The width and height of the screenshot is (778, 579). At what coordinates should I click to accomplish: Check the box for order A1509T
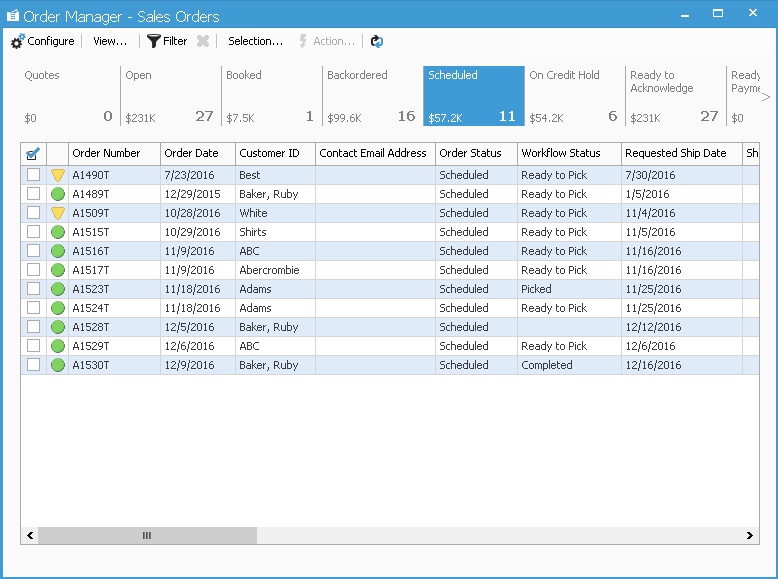tap(33, 212)
